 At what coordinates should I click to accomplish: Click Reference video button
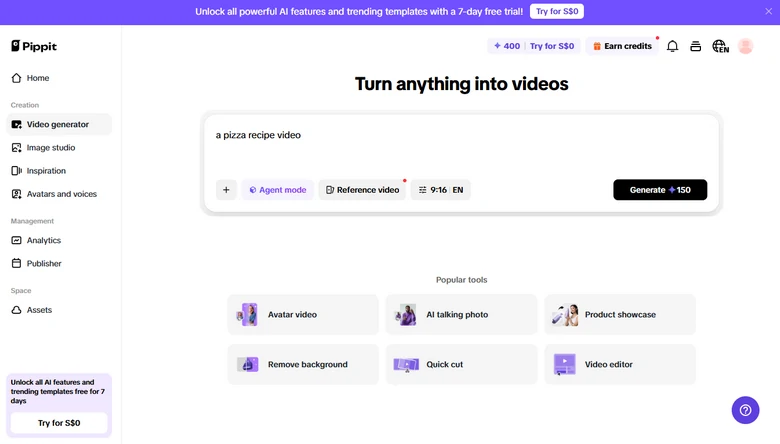point(362,190)
